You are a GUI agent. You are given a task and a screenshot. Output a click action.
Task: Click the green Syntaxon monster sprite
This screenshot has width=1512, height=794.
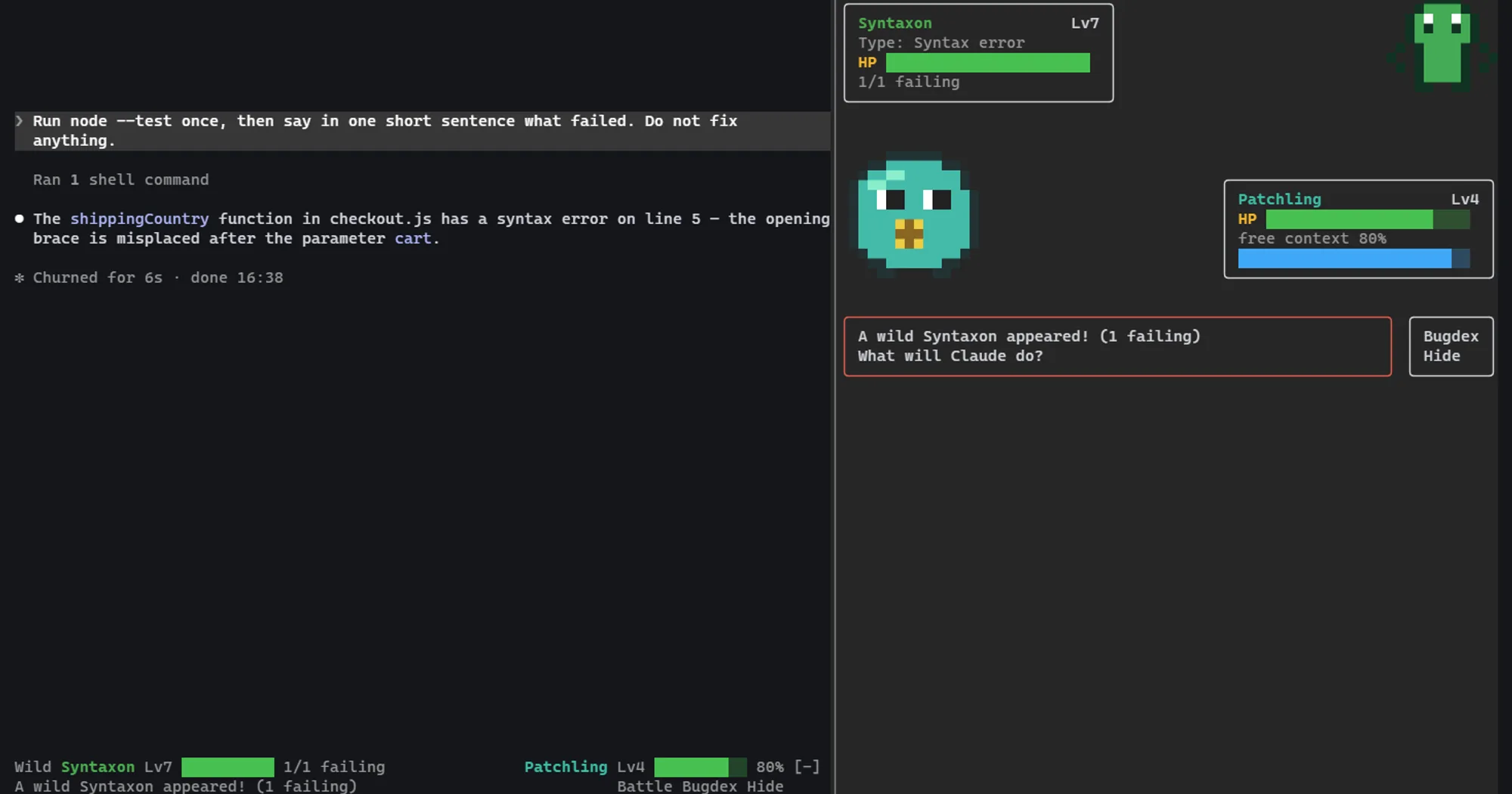tap(1442, 47)
